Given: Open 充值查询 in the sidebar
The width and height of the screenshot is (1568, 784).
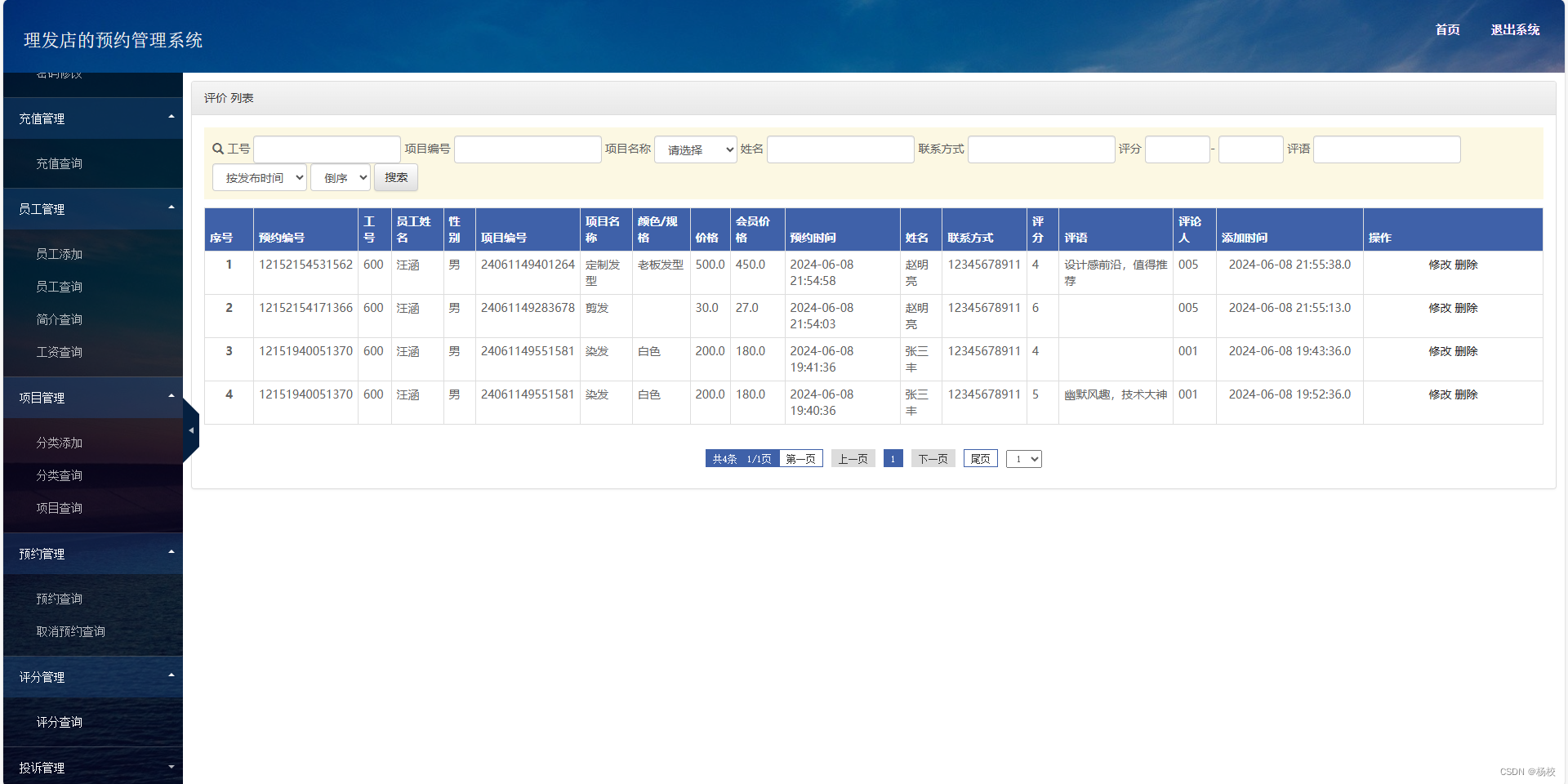Looking at the screenshot, I should (x=59, y=163).
